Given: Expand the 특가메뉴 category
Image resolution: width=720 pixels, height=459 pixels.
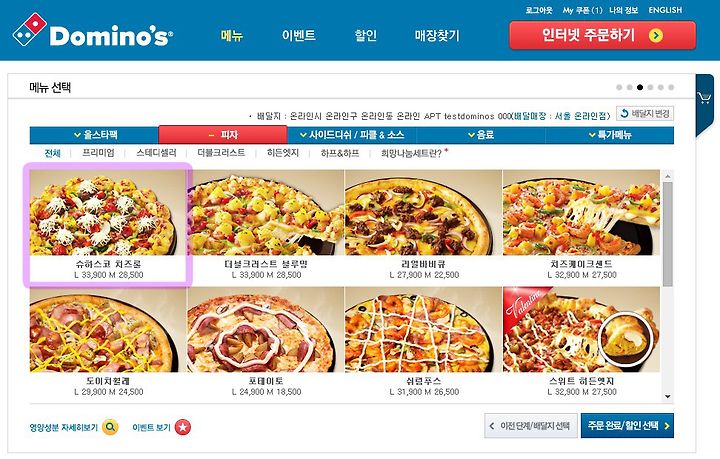Looking at the screenshot, I should (610, 135).
